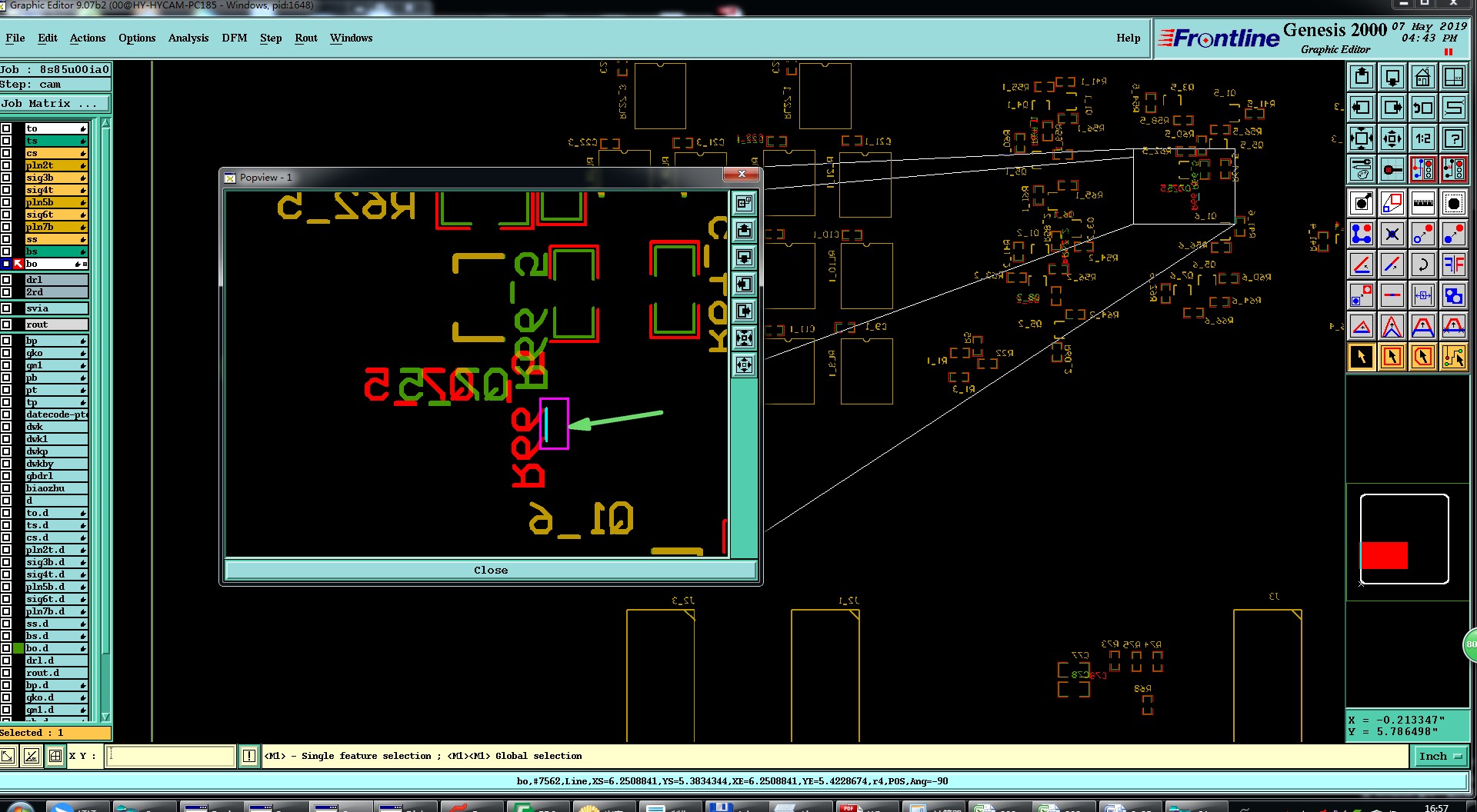This screenshot has height=812, width=1477.
Task: Click the pan up view icon
Action: pos(1362,77)
